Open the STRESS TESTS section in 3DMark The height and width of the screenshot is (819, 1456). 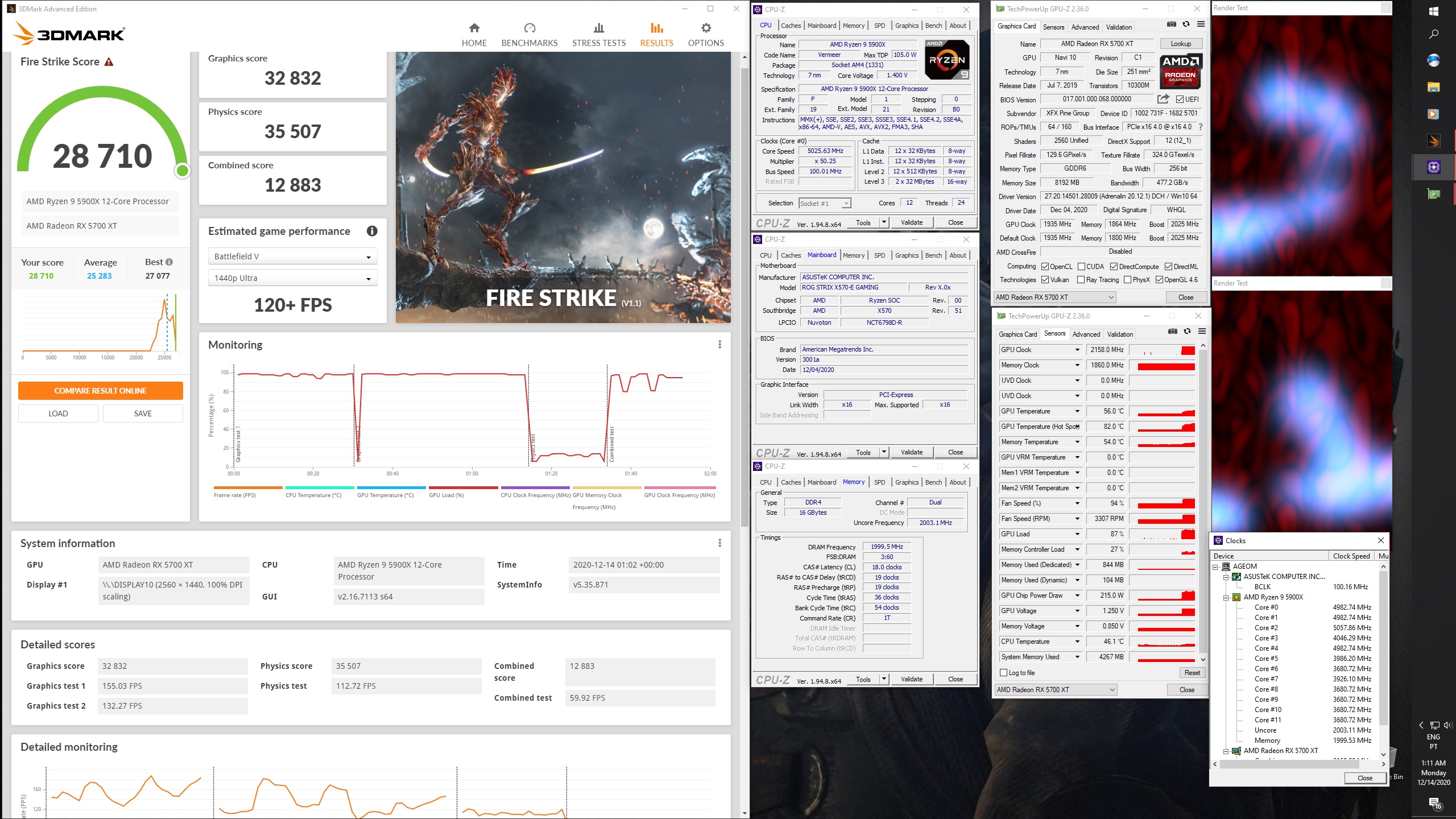pos(598,35)
